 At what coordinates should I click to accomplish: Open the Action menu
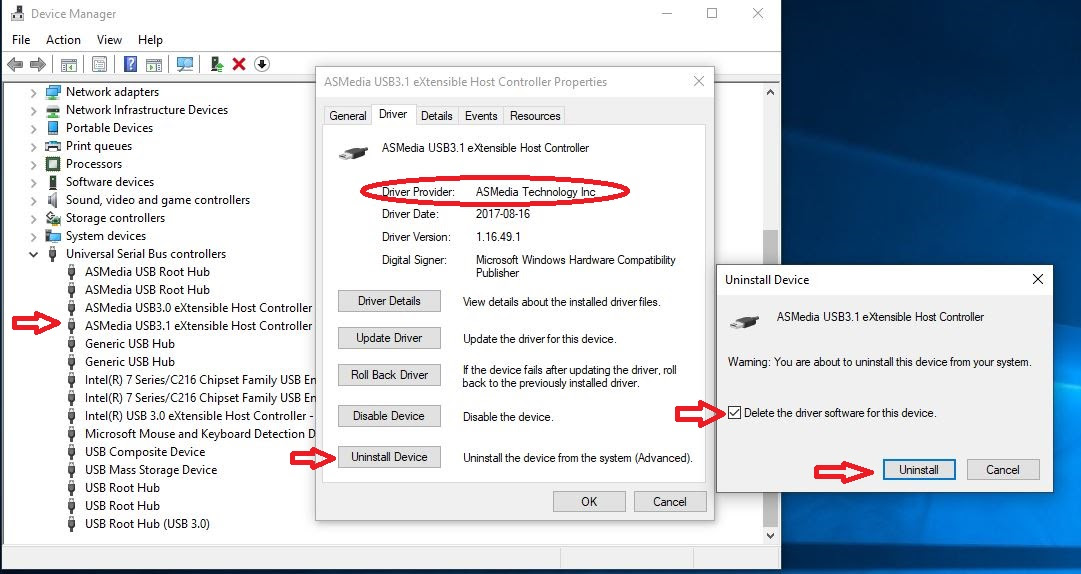63,40
